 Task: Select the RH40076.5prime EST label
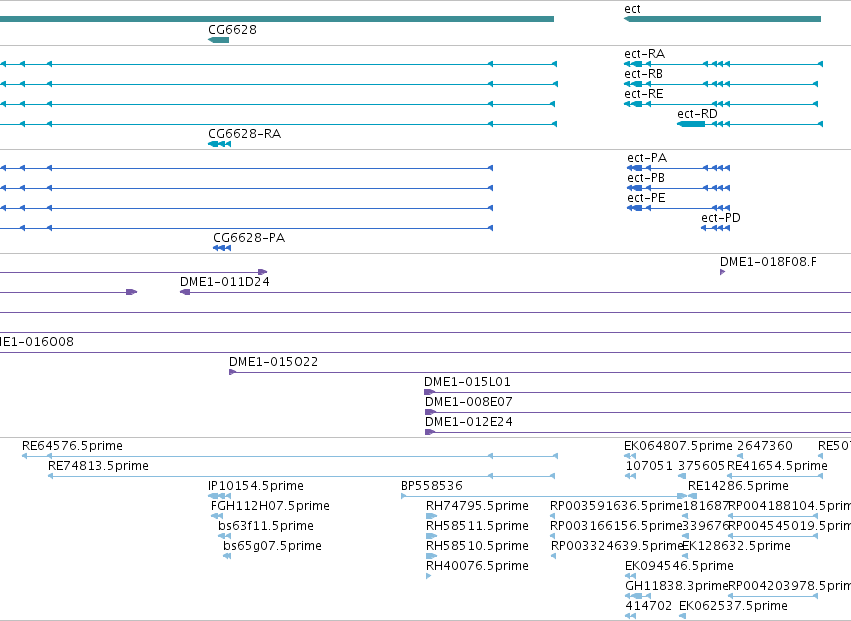pos(477,566)
